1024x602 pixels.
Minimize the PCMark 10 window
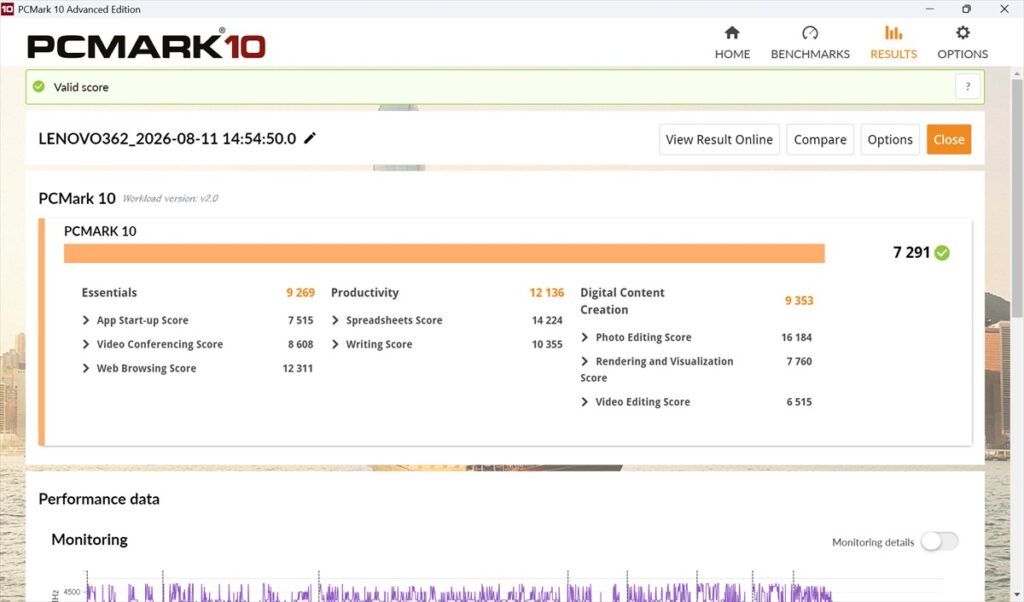click(x=929, y=9)
